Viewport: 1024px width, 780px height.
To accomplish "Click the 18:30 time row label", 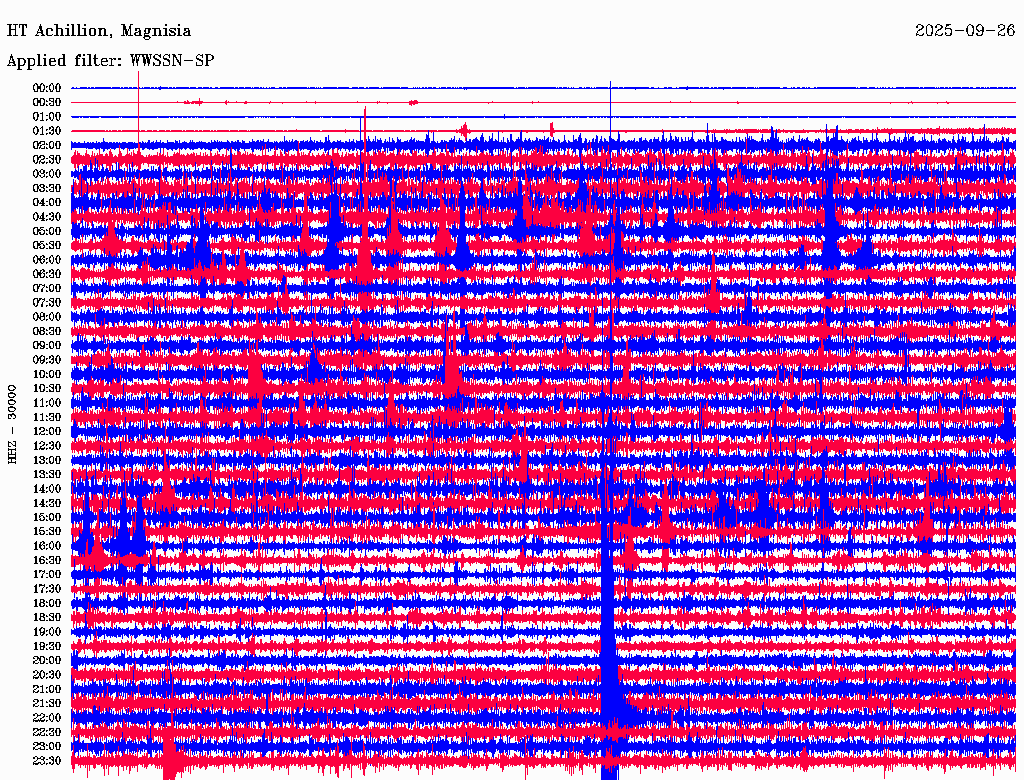I will tap(47, 617).
